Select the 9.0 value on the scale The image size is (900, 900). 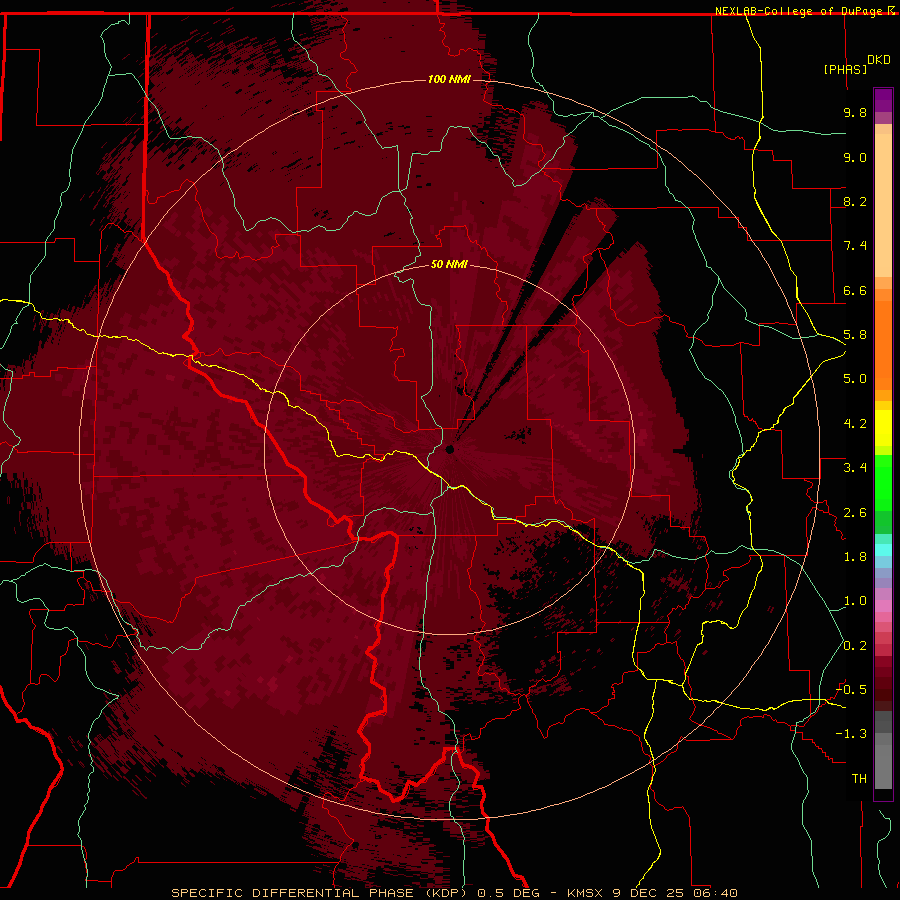pos(855,157)
